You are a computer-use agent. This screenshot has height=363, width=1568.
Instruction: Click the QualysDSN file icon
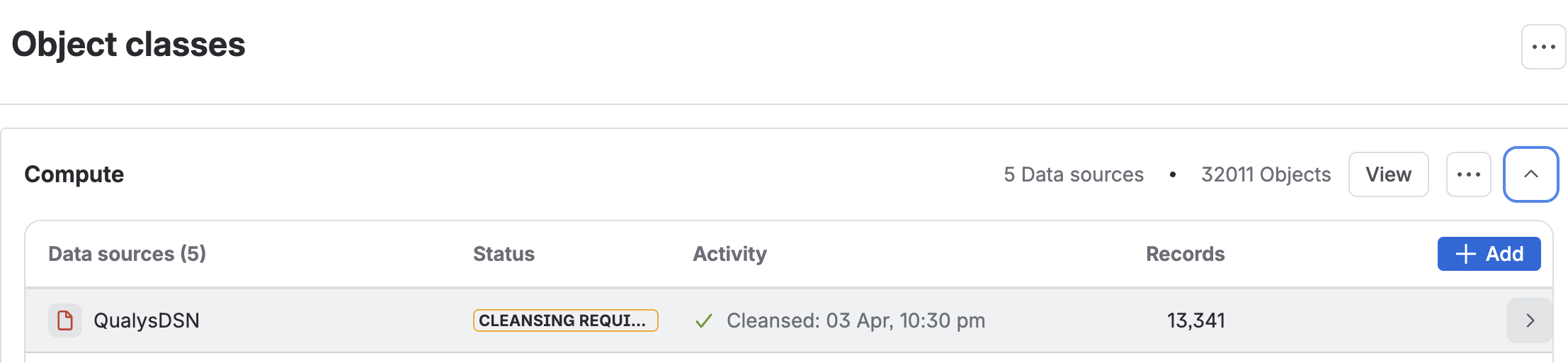[x=65, y=320]
